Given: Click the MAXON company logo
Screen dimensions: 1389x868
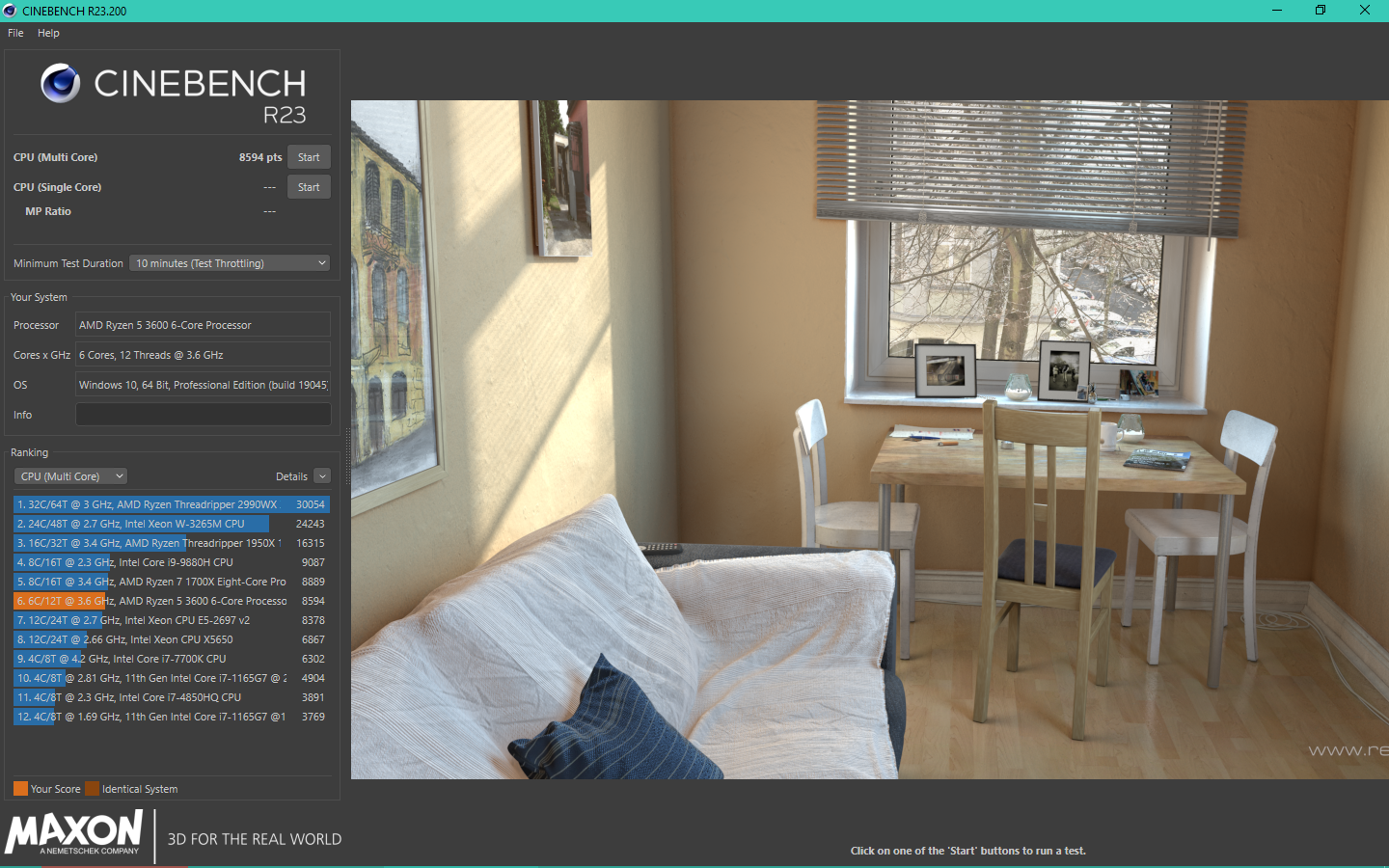Looking at the screenshot, I should pyautogui.click(x=74, y=832).
